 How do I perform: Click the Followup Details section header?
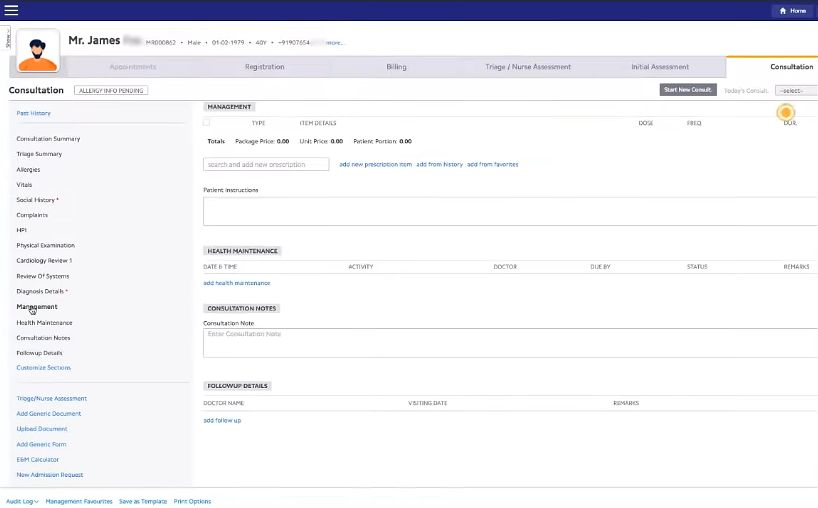(237, 386)
